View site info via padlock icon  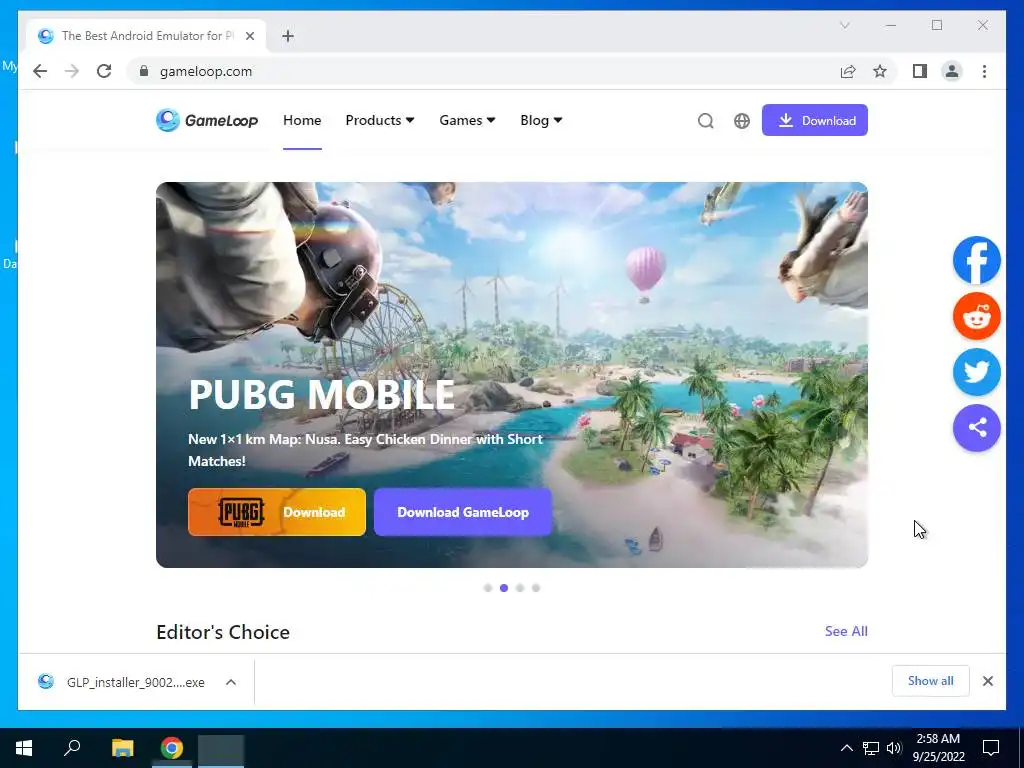point(144,71)
